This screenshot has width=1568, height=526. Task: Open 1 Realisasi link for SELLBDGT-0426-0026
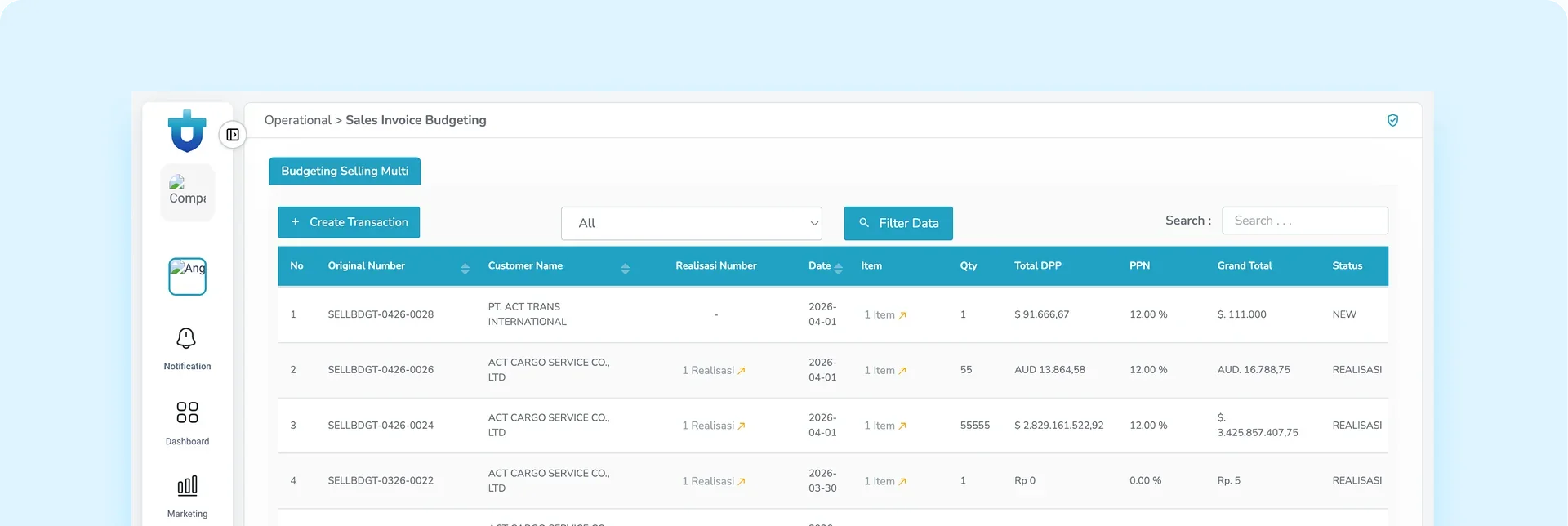pos(714,370)
